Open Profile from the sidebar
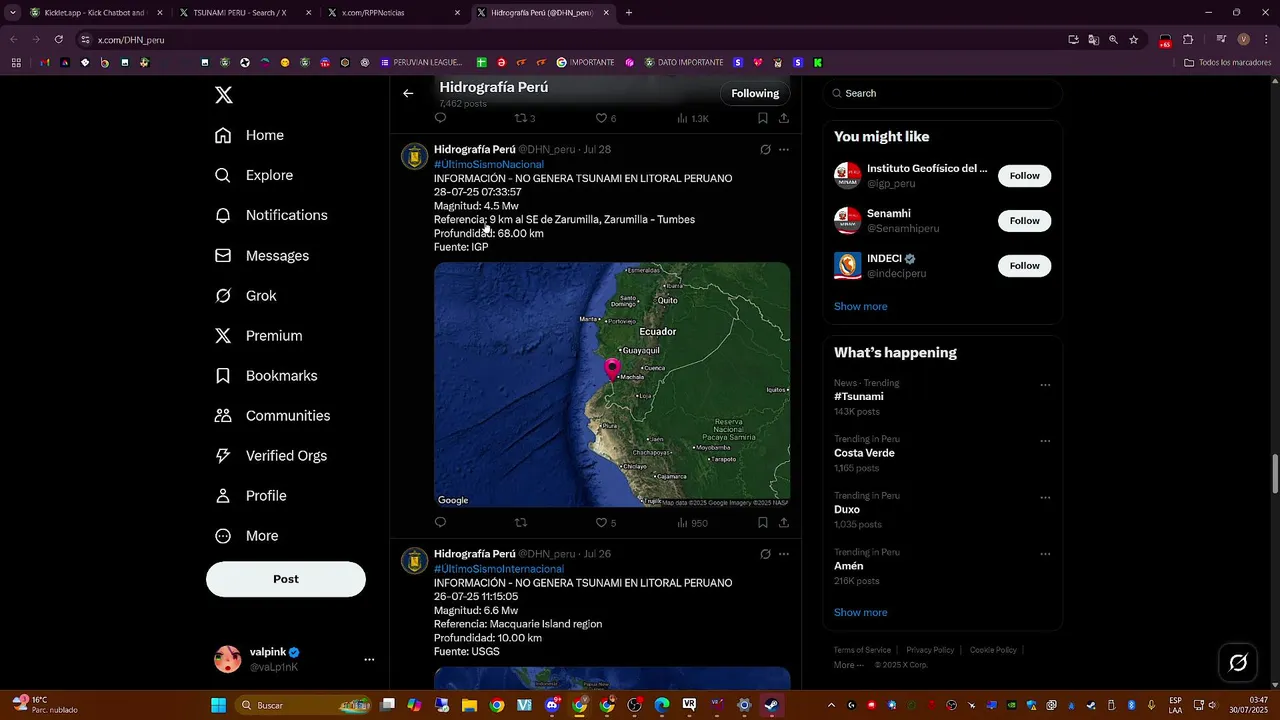The width and height of the screenshot is (1280, 720). tap(251, 496)
